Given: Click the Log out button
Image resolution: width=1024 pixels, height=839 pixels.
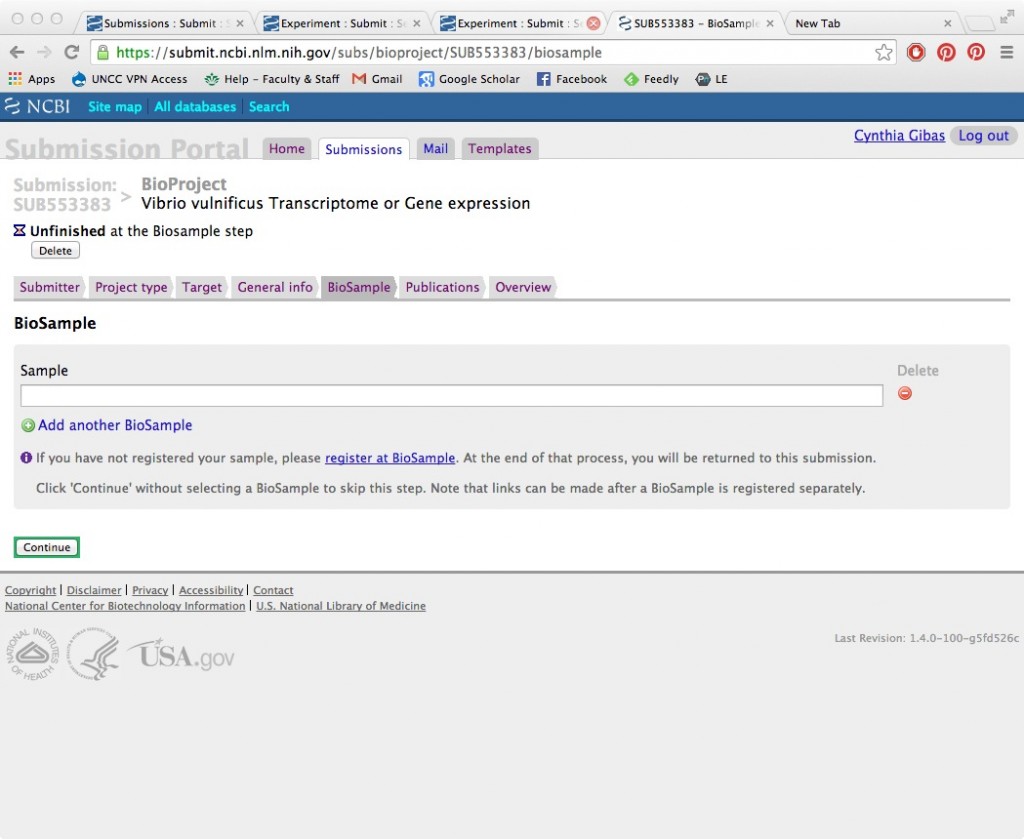Looking at the screenshot, I should tap(984, 136).
